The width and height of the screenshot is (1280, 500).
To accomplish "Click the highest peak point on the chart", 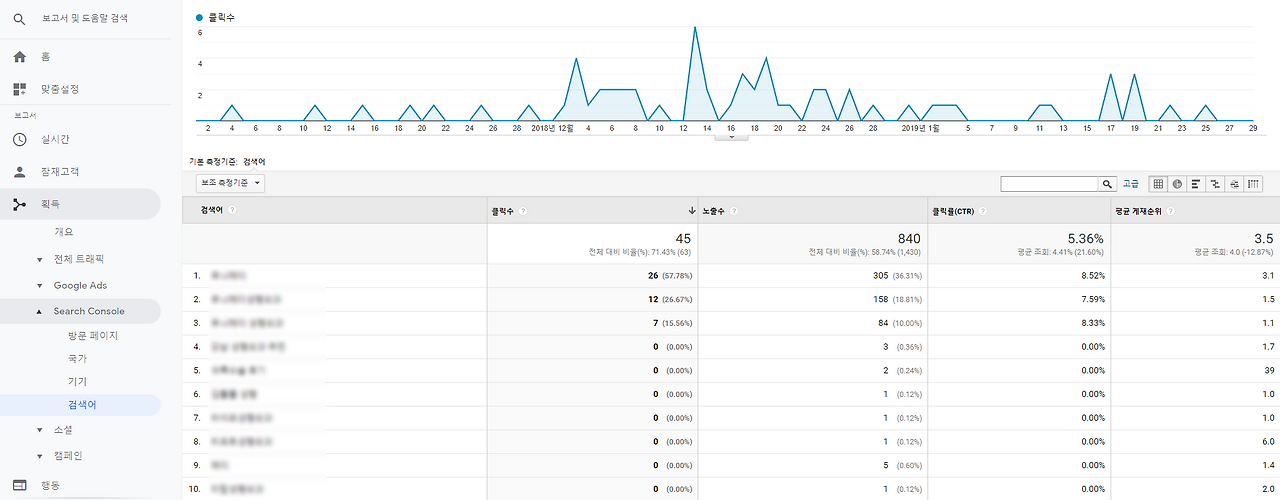I will pos(694,27).
